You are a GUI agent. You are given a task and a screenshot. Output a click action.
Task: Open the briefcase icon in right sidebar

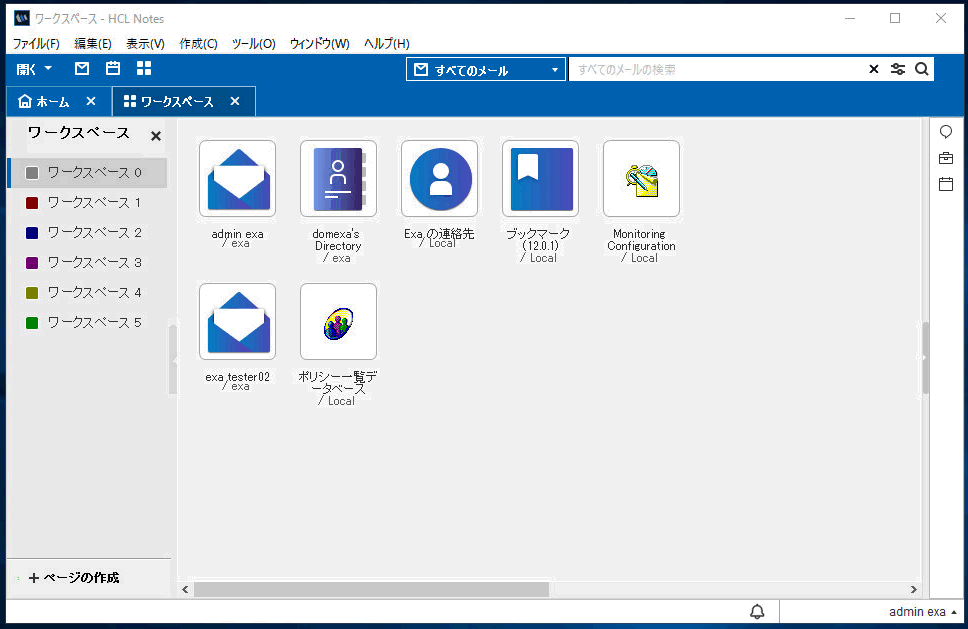pos(946,158)
